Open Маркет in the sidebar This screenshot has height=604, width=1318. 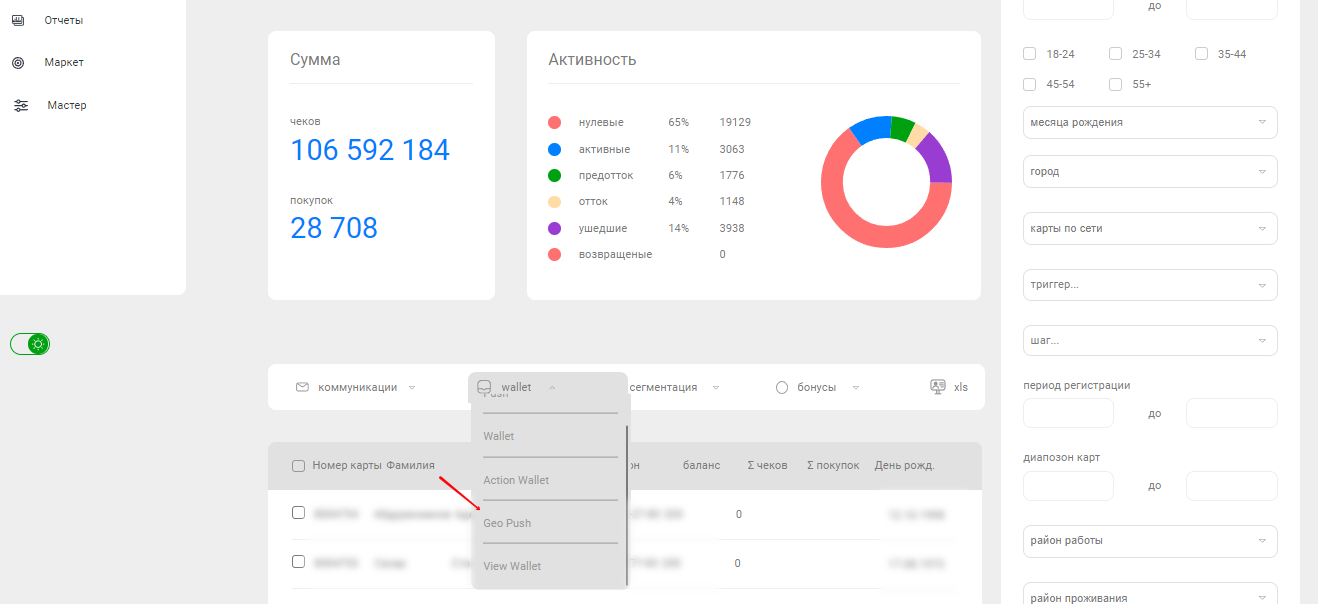[64, 62]
